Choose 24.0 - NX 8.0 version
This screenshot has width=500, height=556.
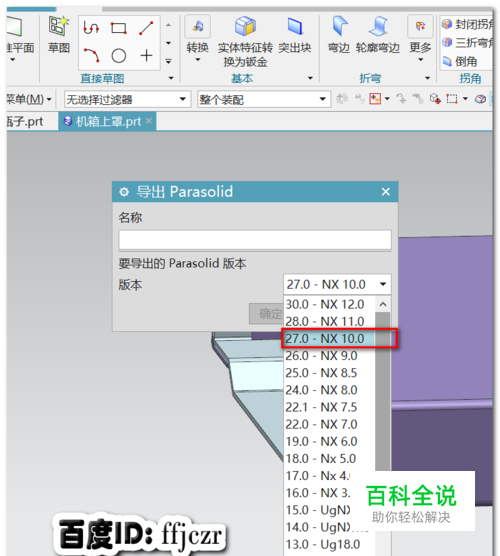point(329,390)
